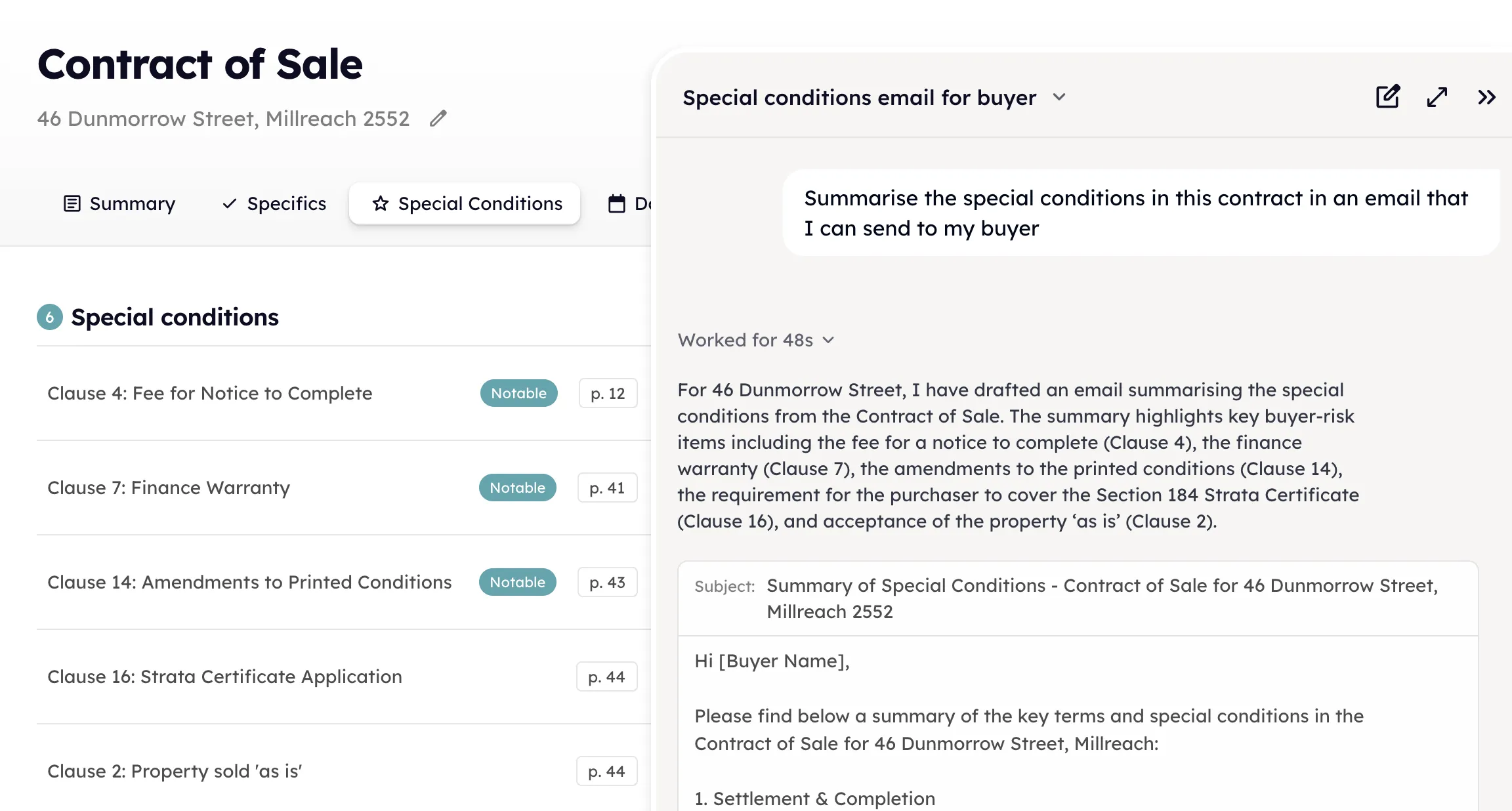Image resolution: width=1512 pixels, height=811 pixels.
Task: Click Notable badge on Clause 4
Action: coord(518,393)
